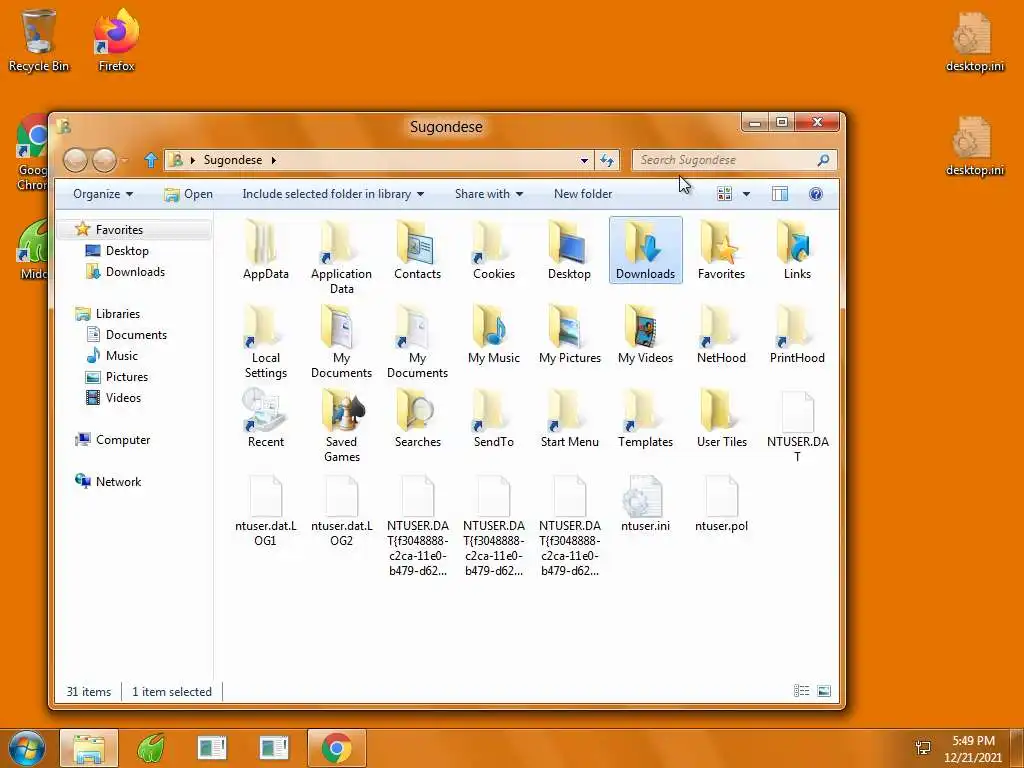
Task: Select Recycle Bin on desktop
Action: tap(39, 40)
